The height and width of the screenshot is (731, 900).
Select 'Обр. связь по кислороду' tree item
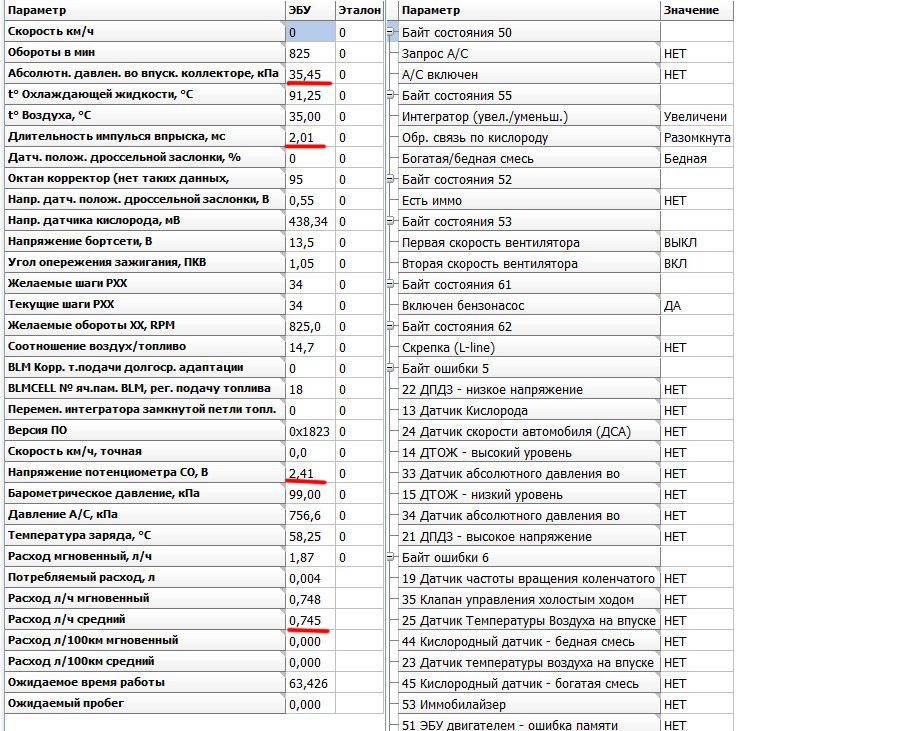pos(529,138)
